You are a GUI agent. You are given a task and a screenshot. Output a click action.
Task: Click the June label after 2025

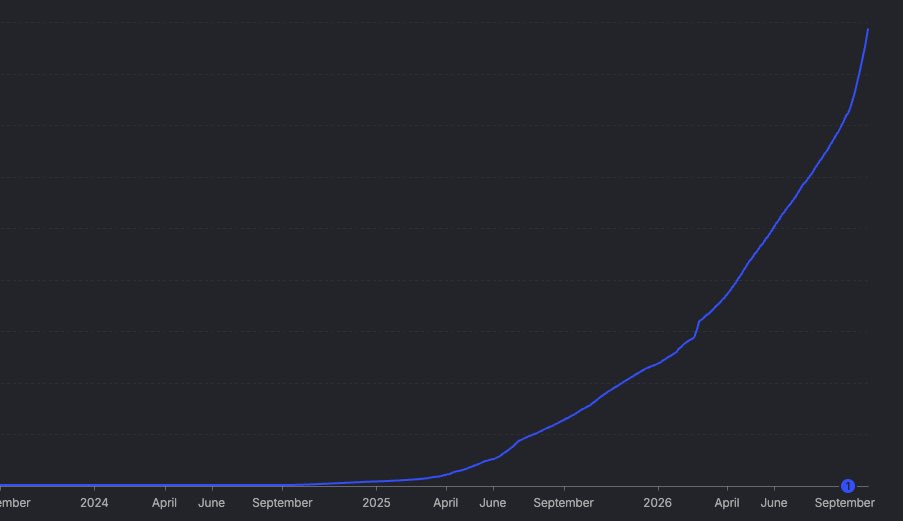point(493,503)
